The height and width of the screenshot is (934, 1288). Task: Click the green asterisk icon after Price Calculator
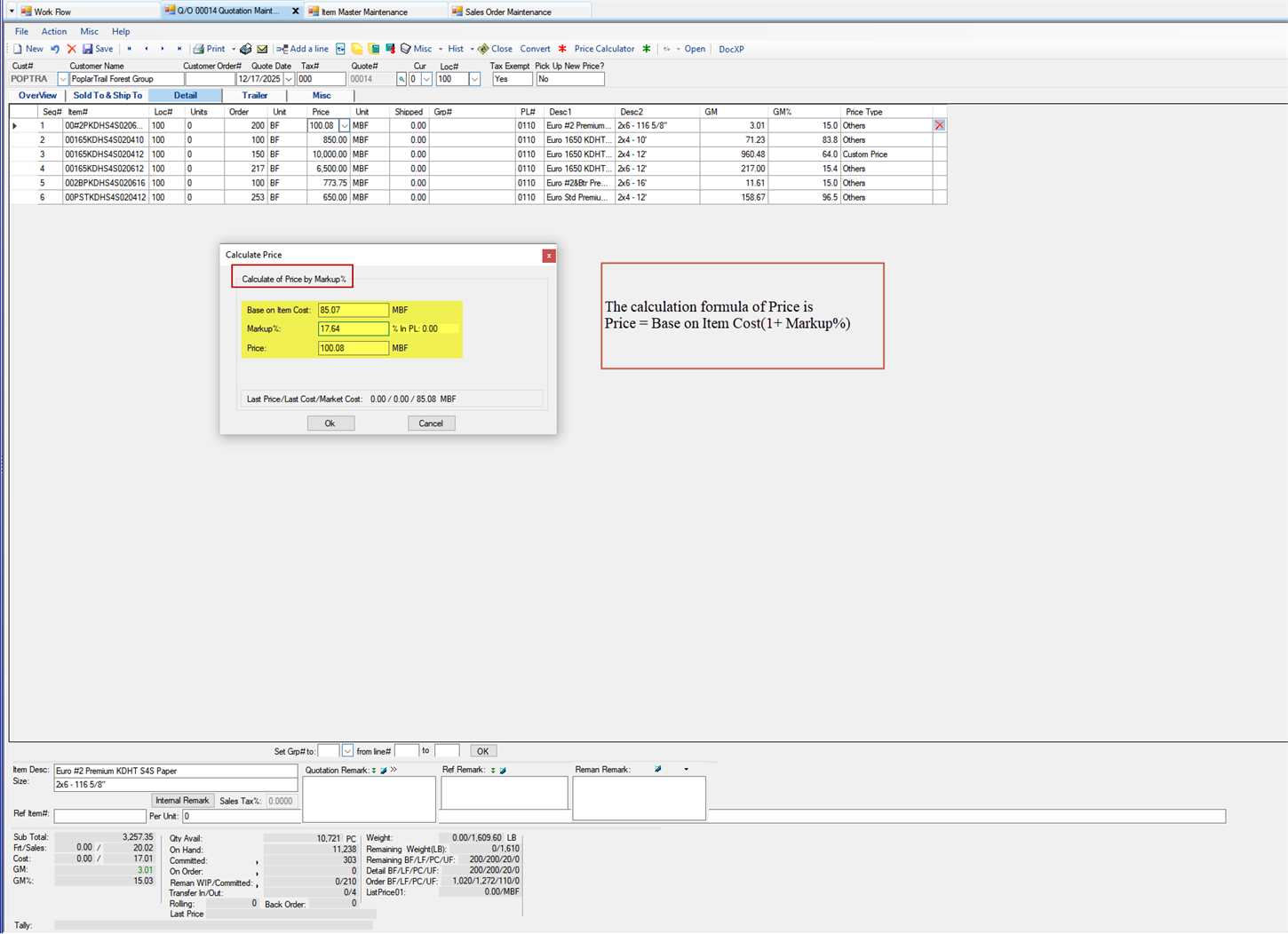(645, 49)
